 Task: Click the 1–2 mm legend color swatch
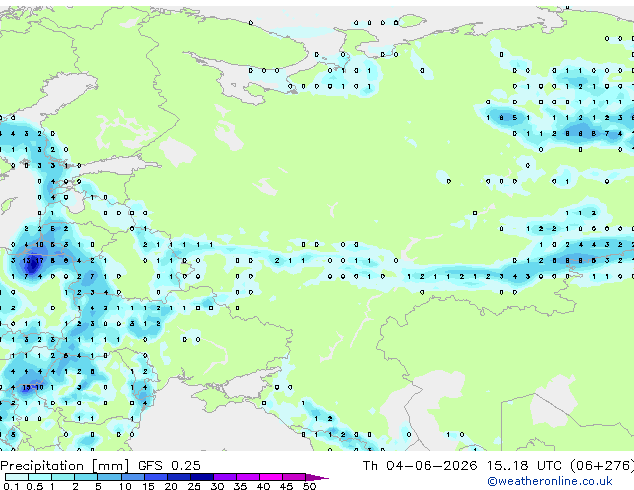tap(63, 477)
